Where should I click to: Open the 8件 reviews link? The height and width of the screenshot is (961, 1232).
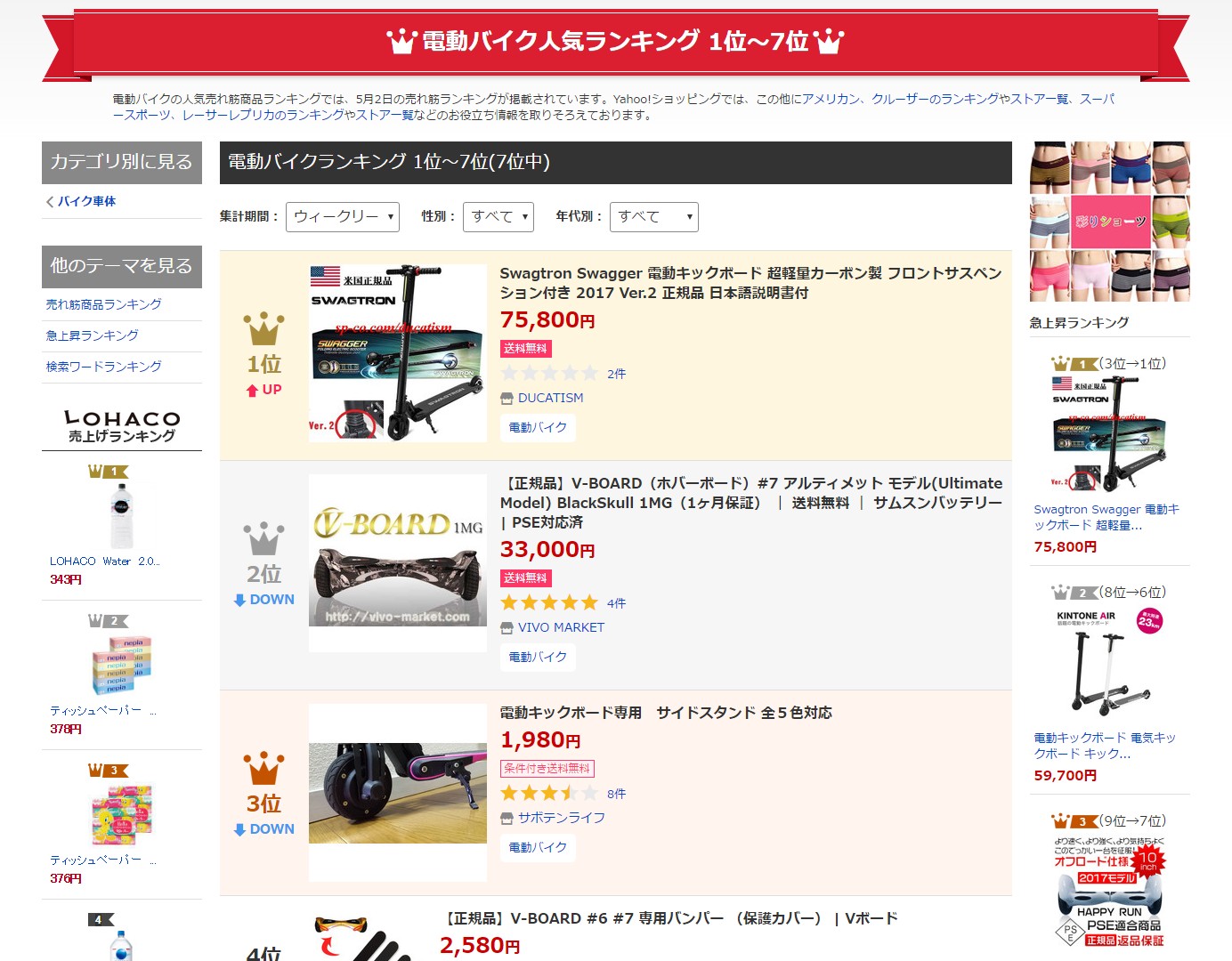[x=617, y=795]
